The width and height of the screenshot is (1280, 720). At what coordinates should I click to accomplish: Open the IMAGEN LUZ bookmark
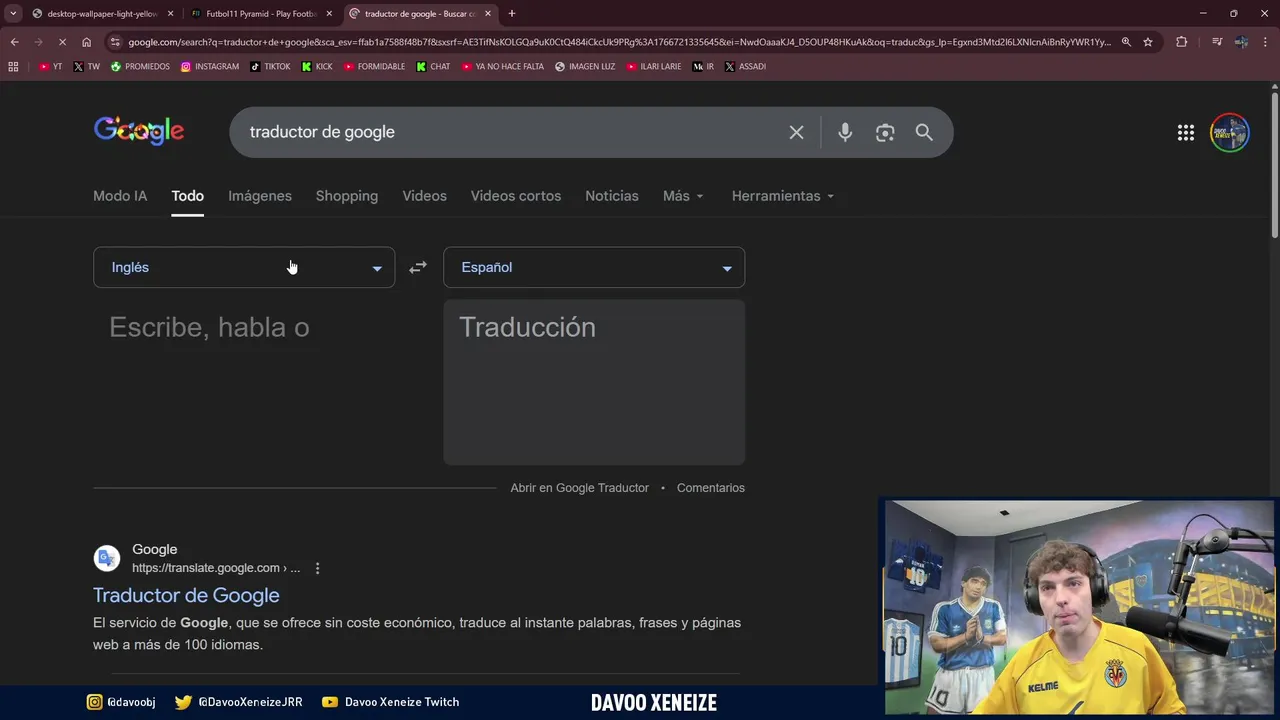585,66
